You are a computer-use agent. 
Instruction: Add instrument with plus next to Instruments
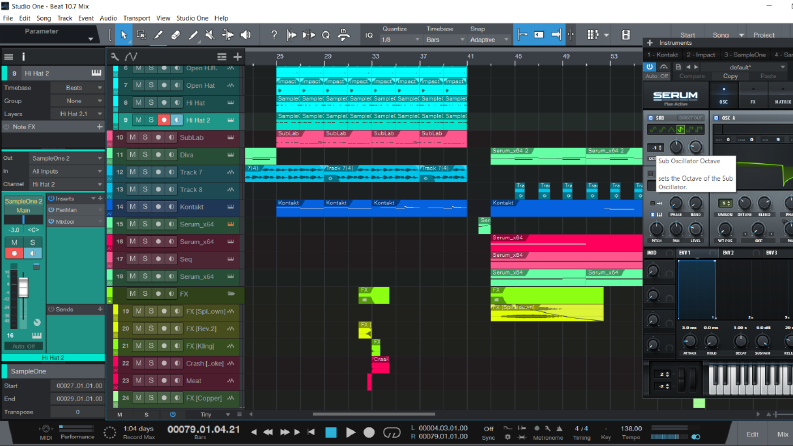coord(650,43)
